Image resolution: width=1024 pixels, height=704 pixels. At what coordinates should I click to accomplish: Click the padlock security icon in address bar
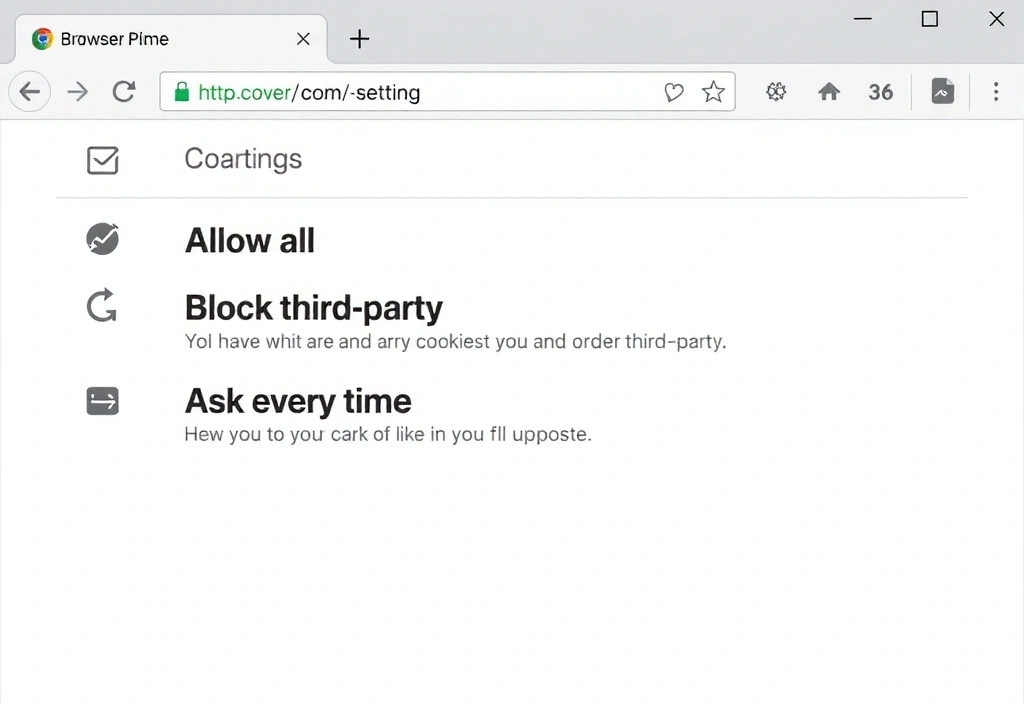point(182,91)
